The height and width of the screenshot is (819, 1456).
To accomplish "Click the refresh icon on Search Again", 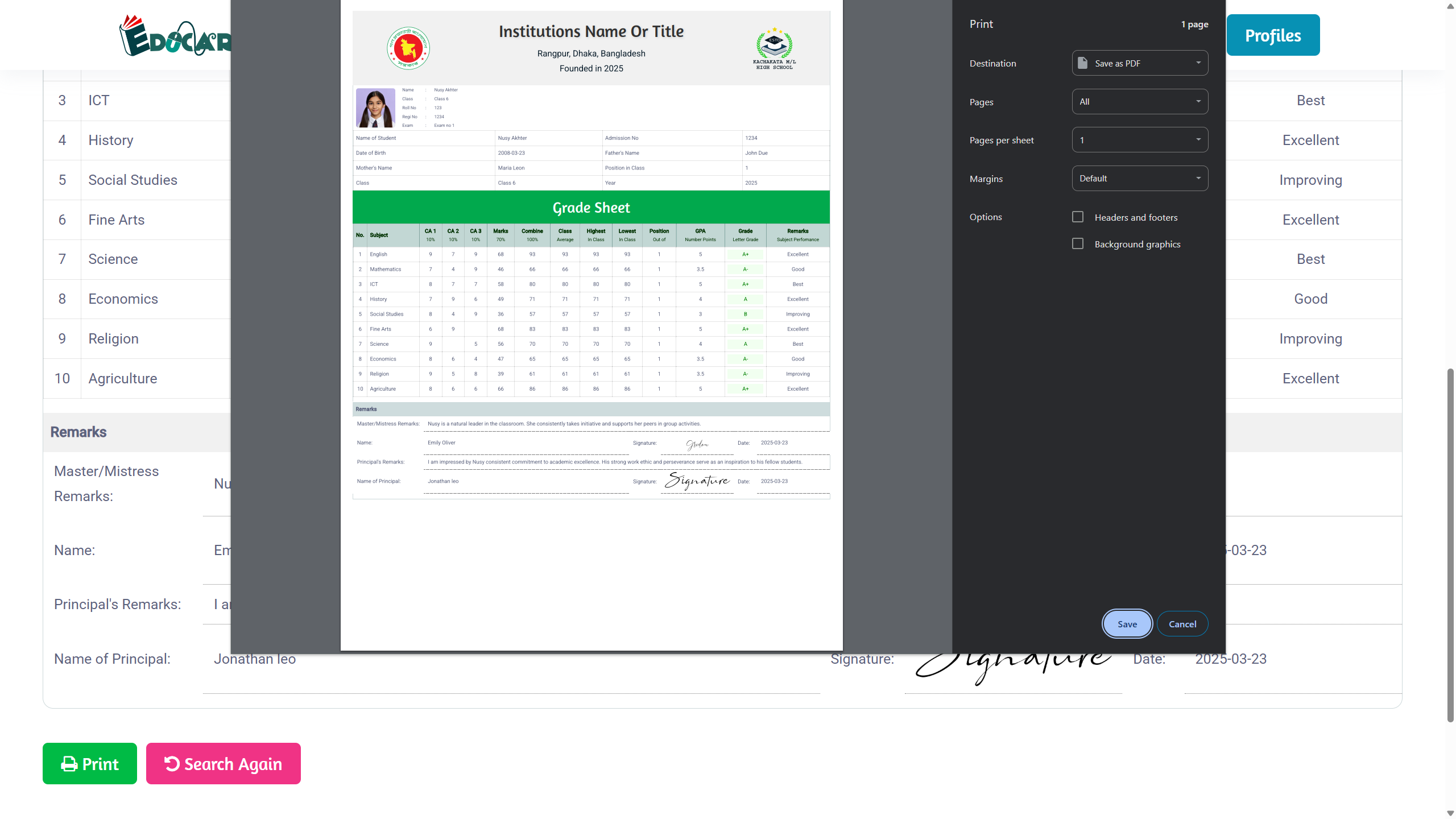I will (172, 763).
